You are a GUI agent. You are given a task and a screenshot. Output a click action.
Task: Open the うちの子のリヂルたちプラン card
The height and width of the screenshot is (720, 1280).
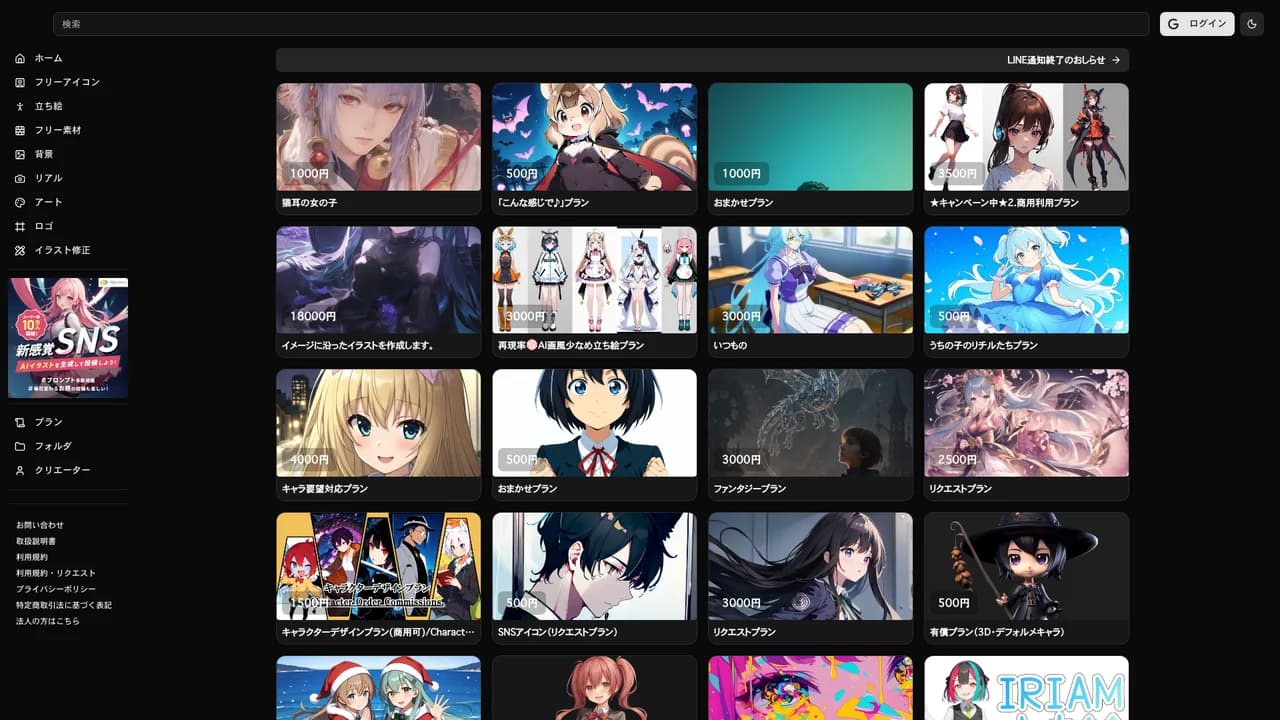tap(1026, 292)
